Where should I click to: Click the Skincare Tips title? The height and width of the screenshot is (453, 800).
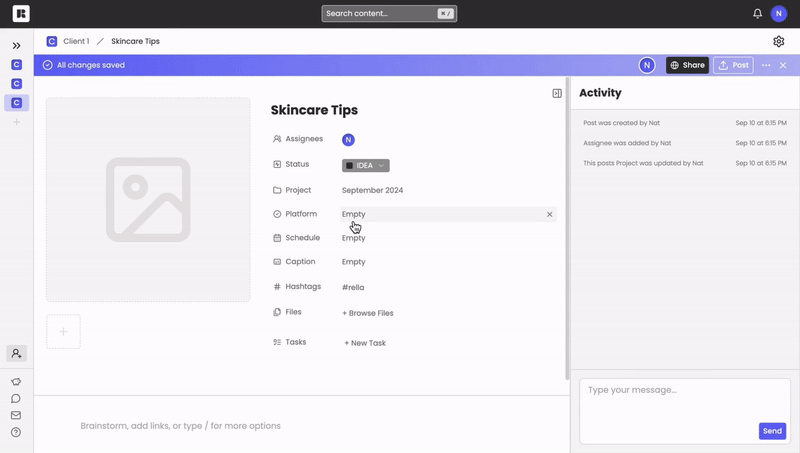coord(314,110)
